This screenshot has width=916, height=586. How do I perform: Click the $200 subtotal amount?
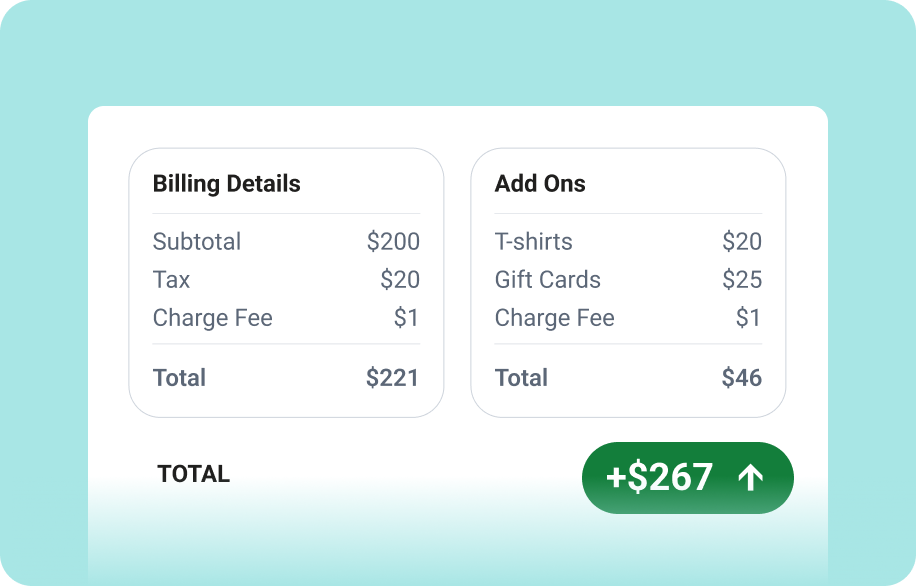pos(393,241)
